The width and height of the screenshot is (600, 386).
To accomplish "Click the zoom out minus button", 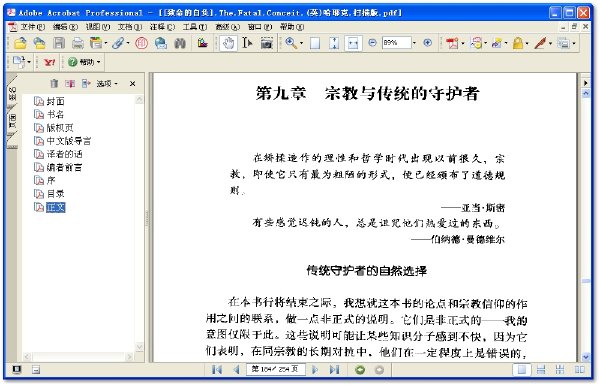I will tap(372, 43).
